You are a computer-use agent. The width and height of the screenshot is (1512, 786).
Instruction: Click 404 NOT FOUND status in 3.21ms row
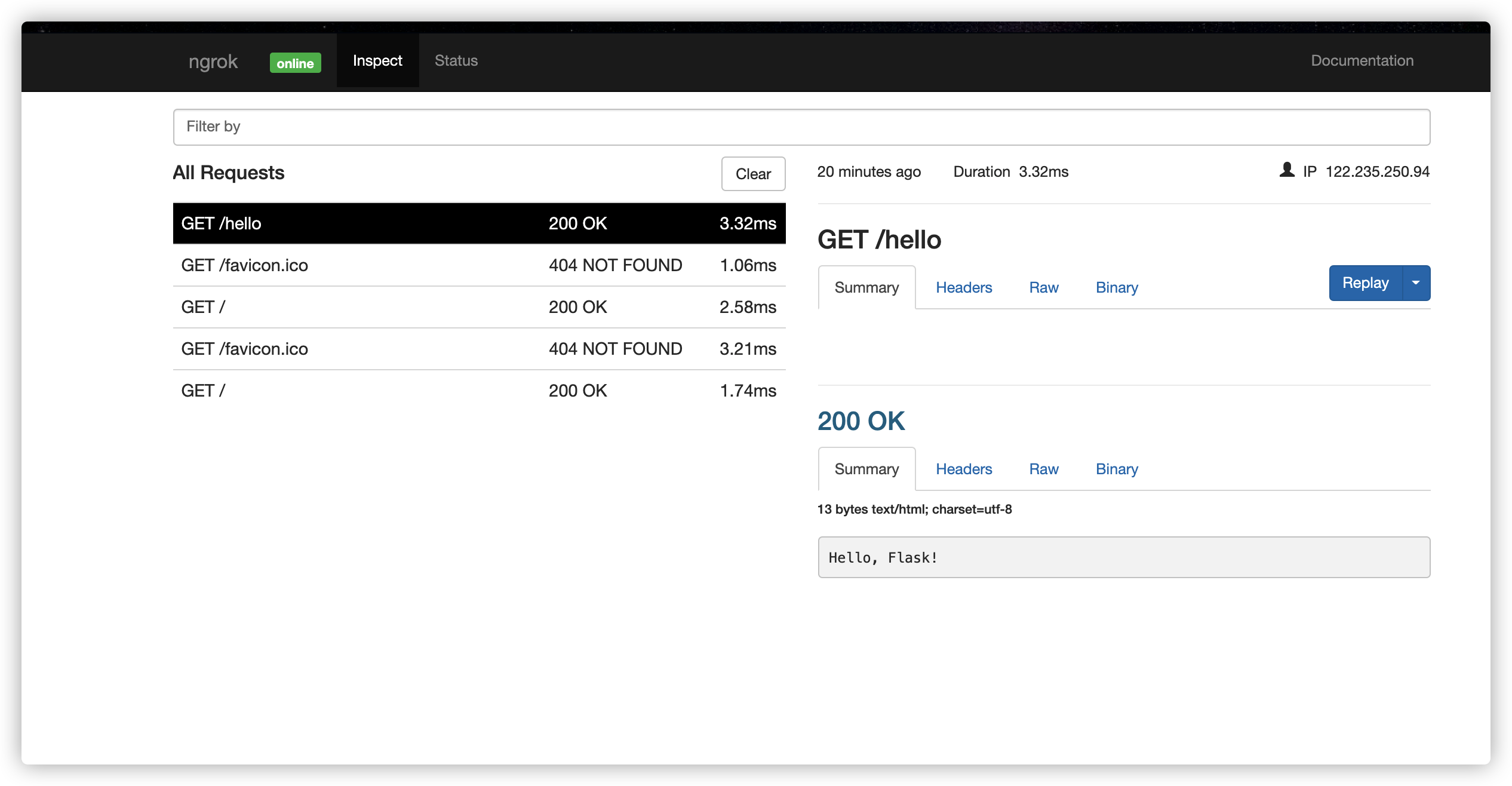click(615, 349)
